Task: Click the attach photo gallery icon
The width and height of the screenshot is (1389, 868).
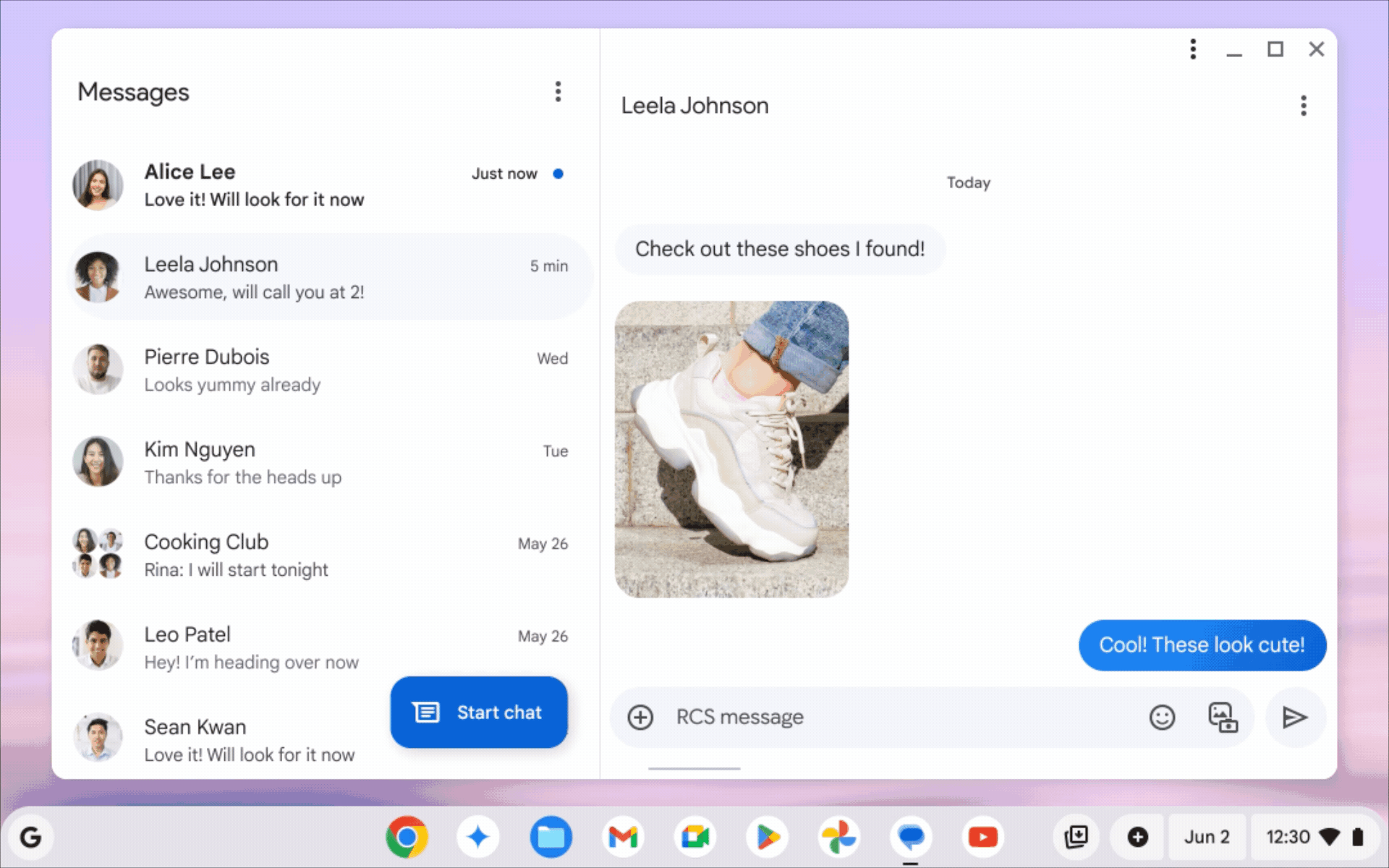Action: click(1222, 717)
